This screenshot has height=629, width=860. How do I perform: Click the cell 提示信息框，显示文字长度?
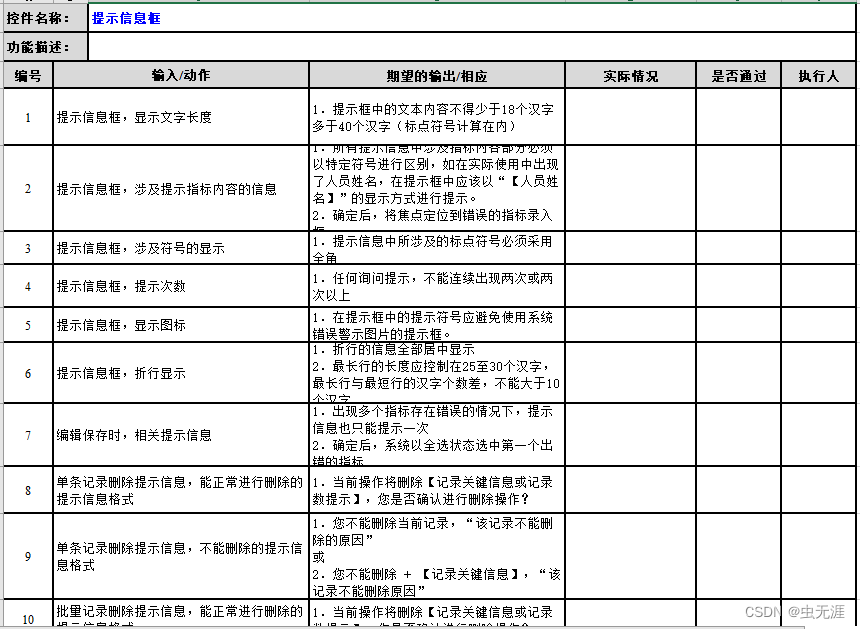click(x=181, y=117)
